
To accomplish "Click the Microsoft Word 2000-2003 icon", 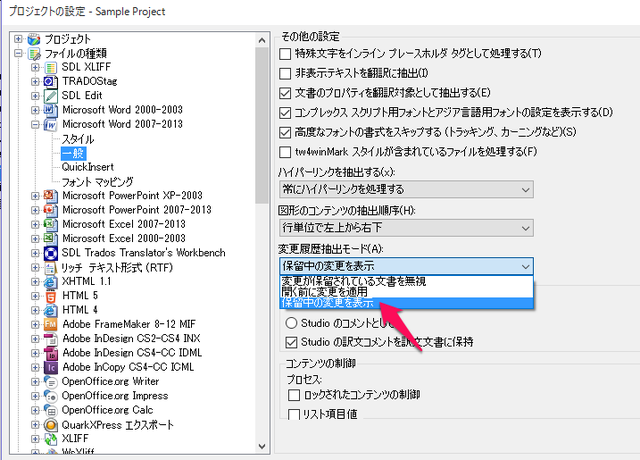I will point(51,110).
